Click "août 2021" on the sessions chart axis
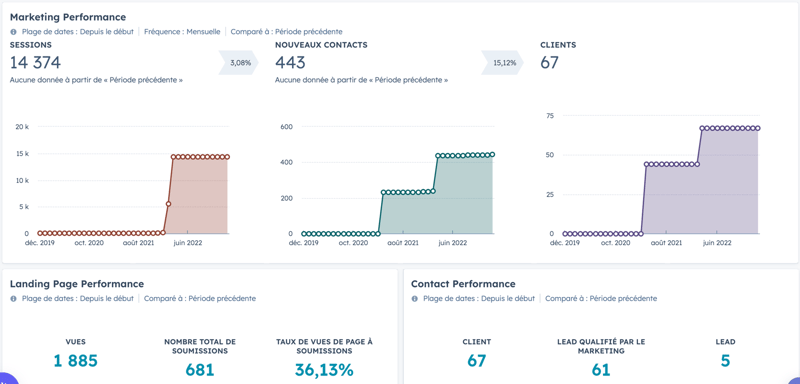The image size is (800, 384). pyautogui.click(x=138, y=243)
